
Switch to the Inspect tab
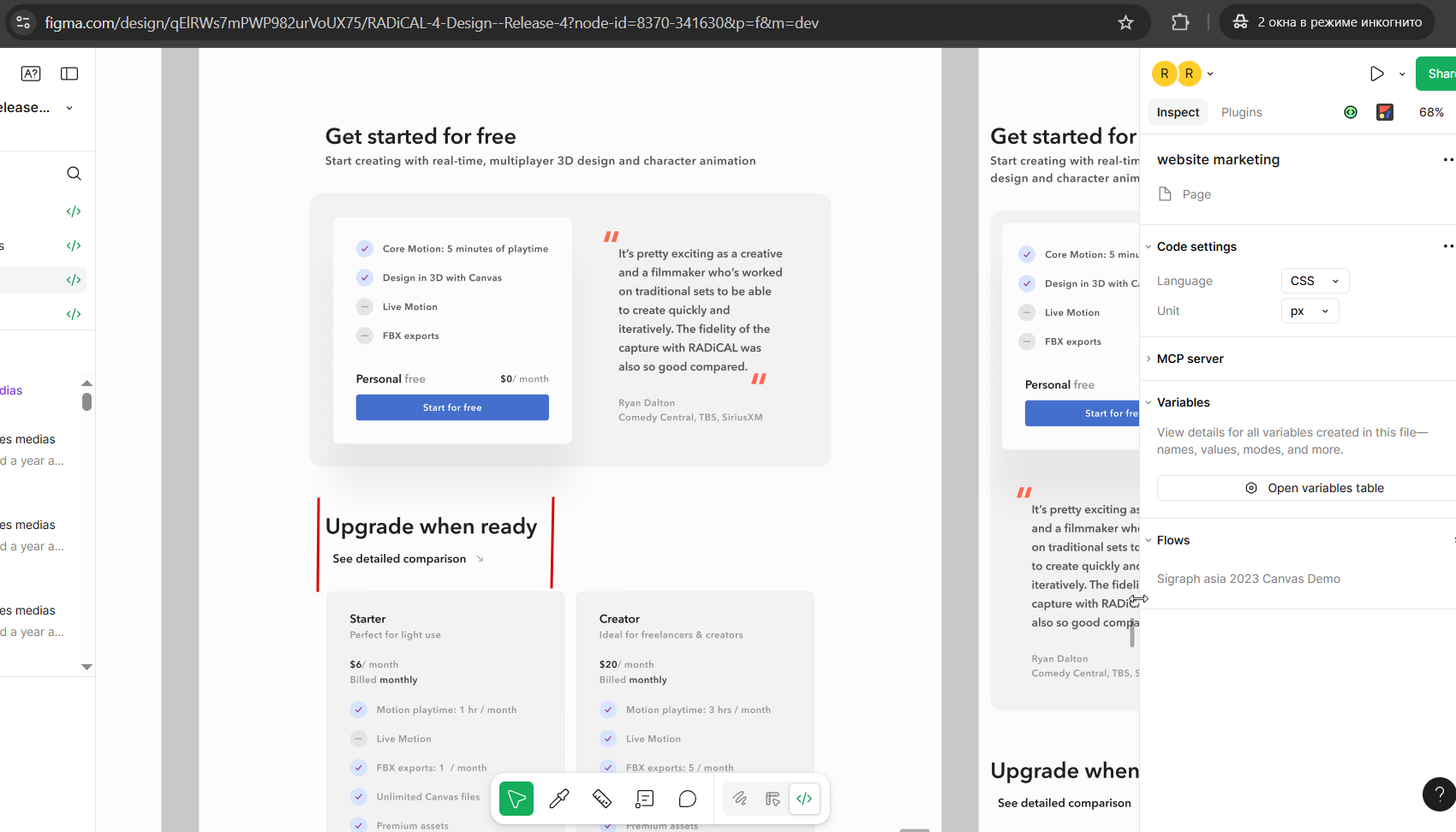pyautogui.click(x=1178, y=112)
